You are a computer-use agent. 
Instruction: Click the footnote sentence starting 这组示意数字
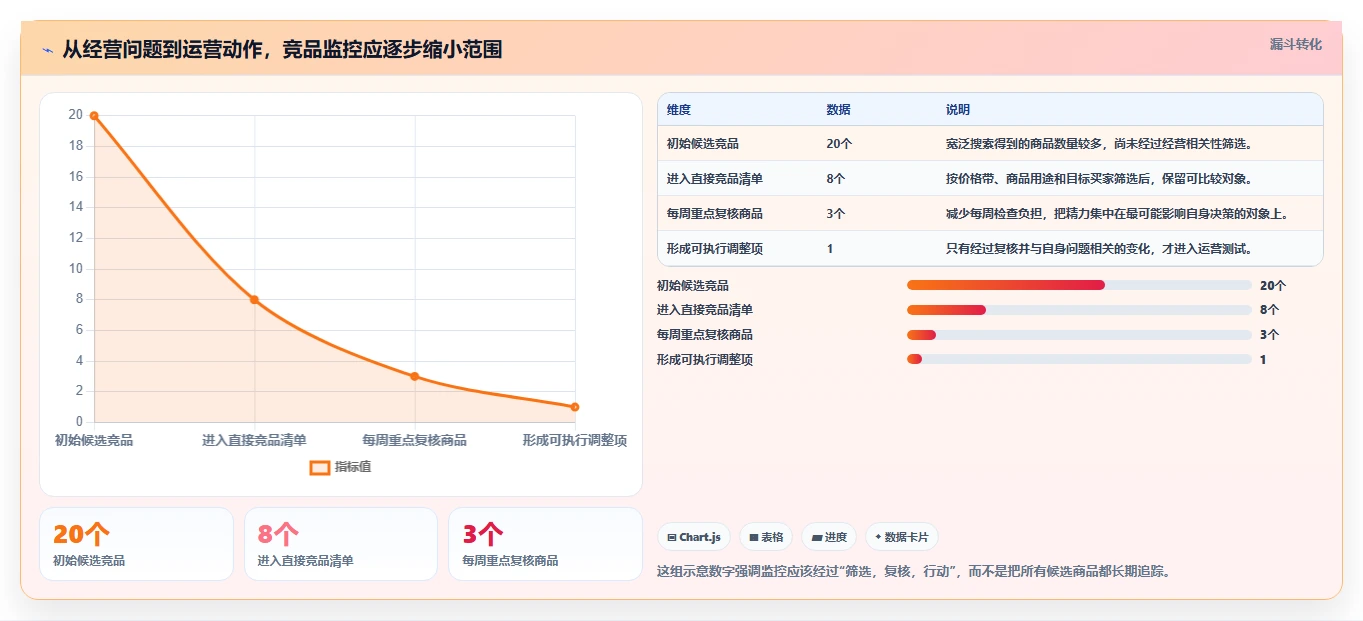(x=914, y=572)
